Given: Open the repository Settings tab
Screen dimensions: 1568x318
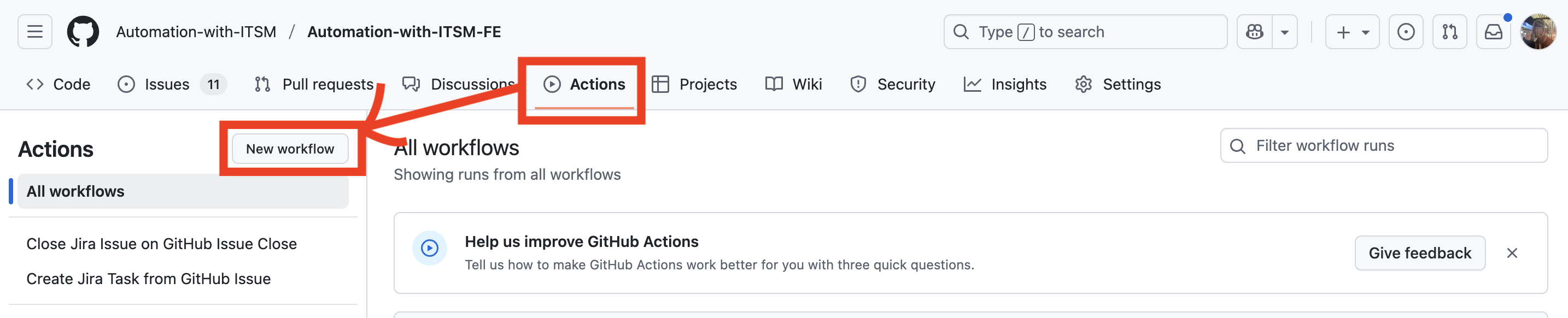Looking at the screenshot, I should (1118, 84).
